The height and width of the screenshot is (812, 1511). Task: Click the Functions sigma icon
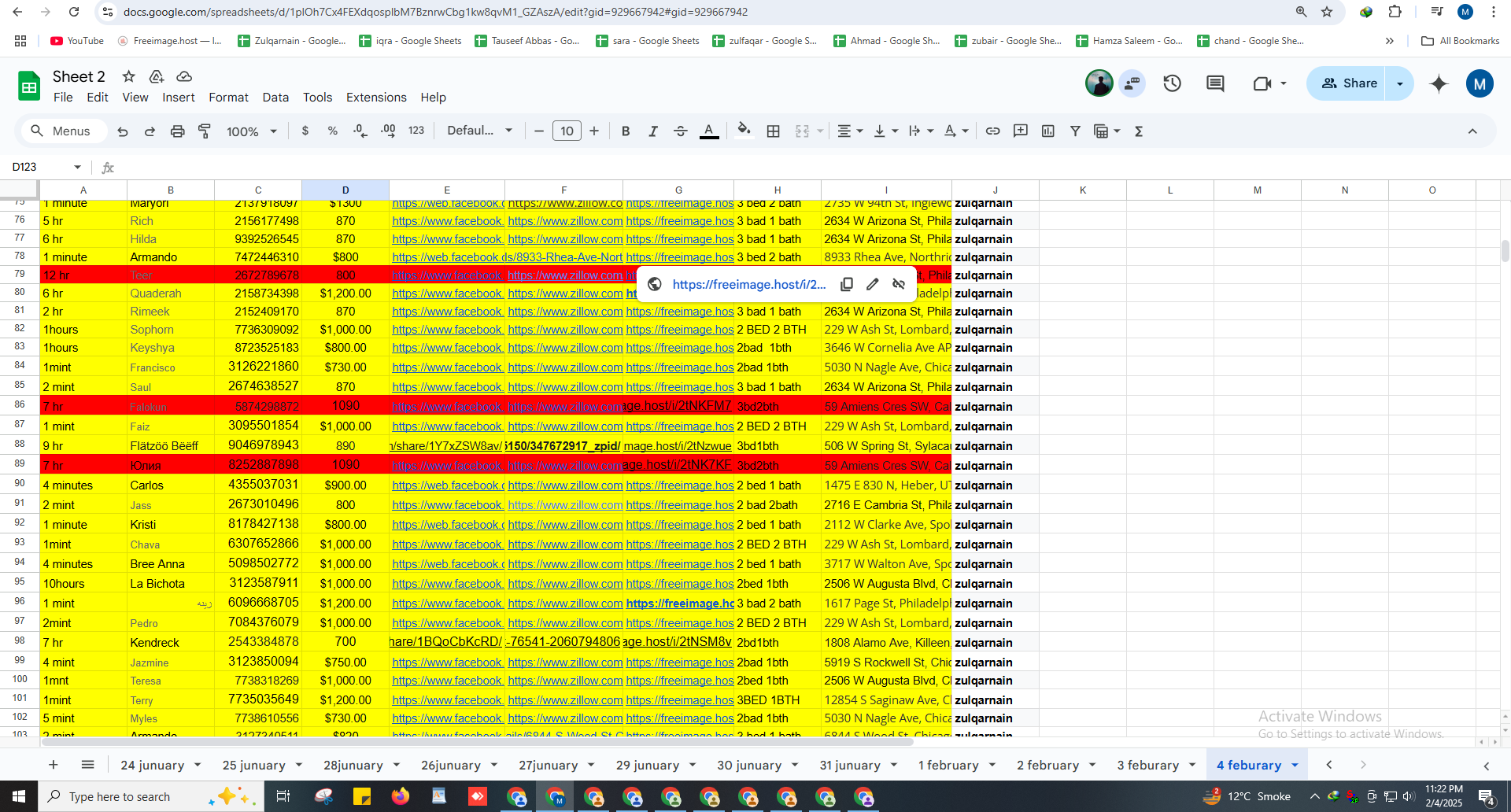coord(1139,131)
